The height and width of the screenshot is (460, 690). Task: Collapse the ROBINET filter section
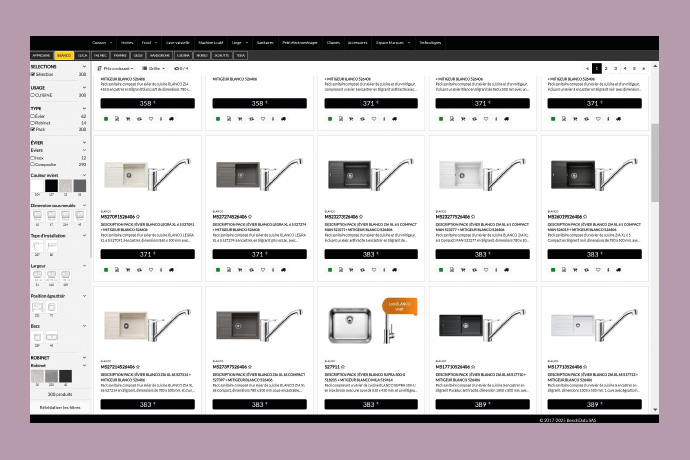tap(84, 358)
